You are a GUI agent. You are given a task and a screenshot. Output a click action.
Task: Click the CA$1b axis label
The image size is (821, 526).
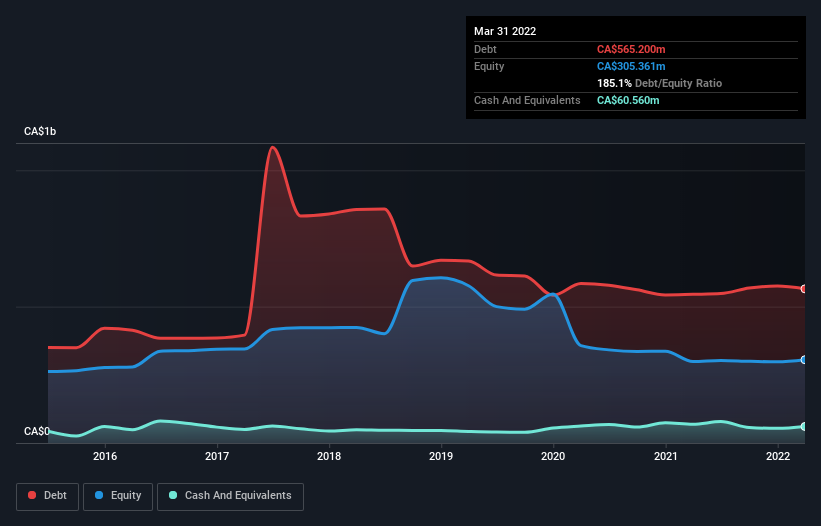[x=40, y=131]
